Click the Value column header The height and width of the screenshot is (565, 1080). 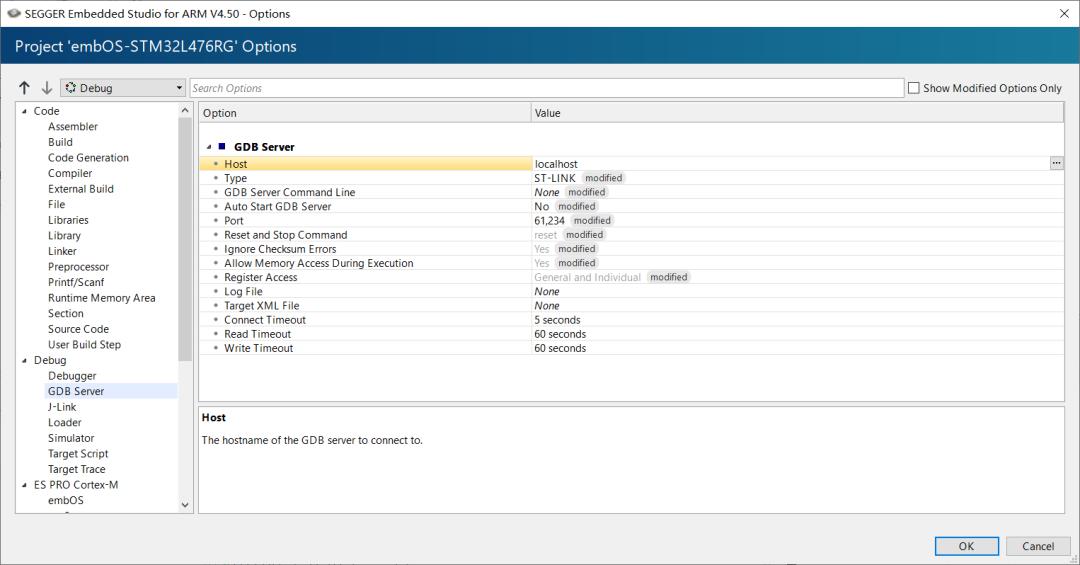click(798, 113)
